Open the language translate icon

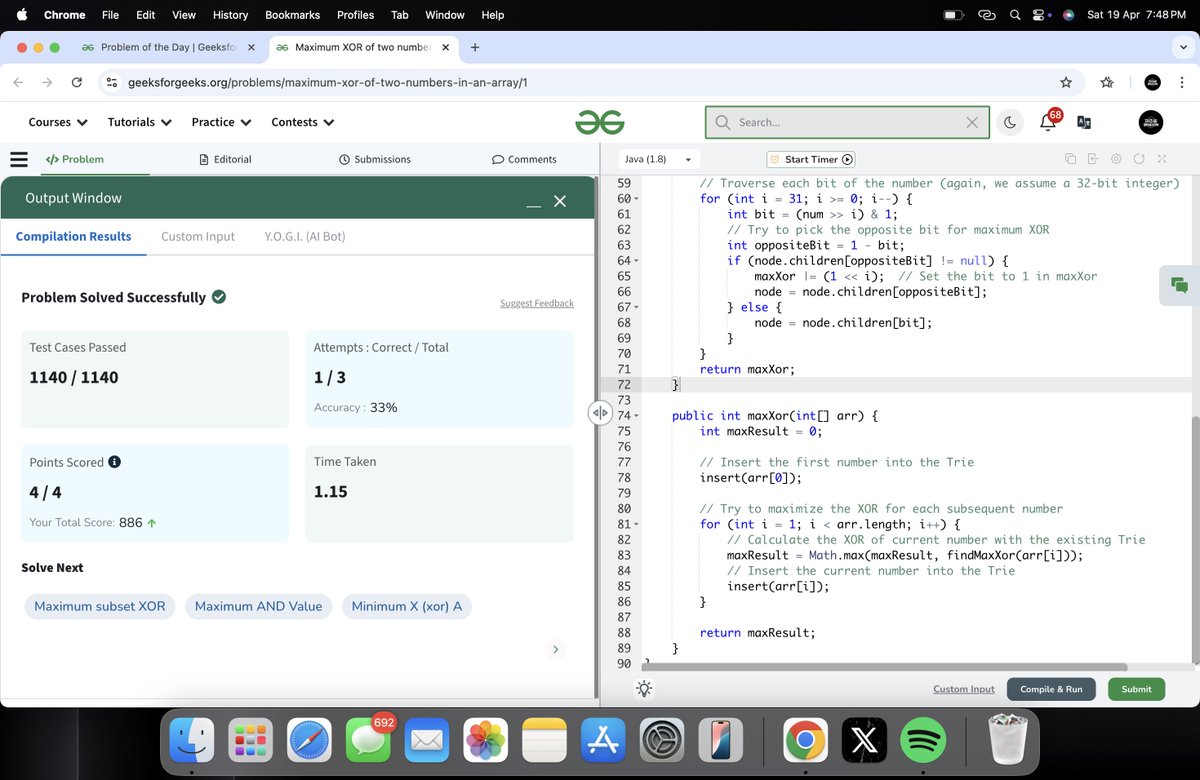(1084, 122)
